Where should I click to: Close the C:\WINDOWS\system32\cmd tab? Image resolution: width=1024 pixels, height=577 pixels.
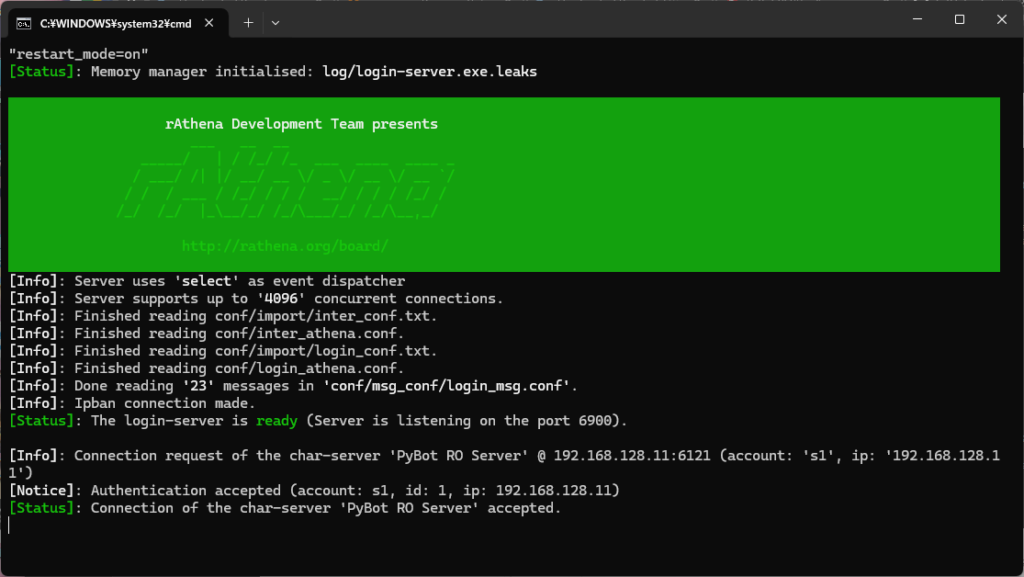click(x=212, y=21)
